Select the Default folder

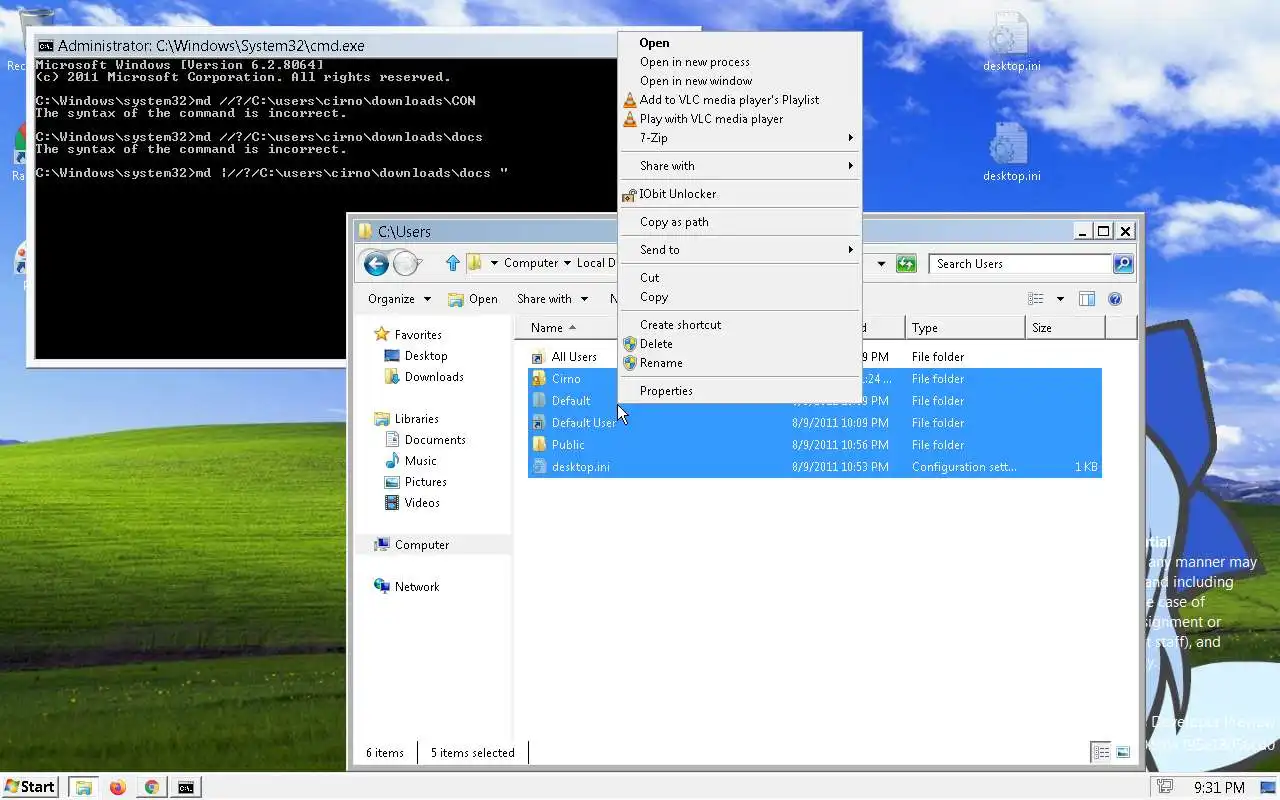[571, 401]
